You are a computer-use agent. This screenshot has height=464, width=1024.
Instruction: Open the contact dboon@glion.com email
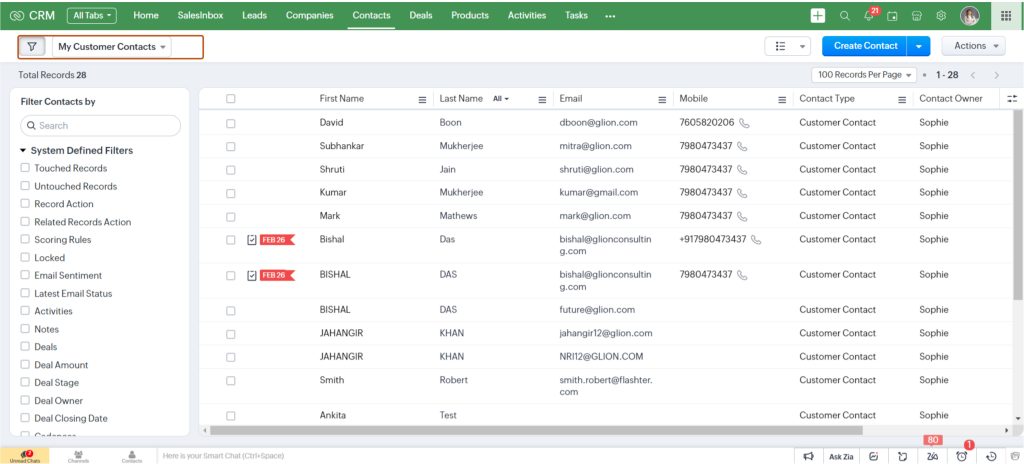[x=598, y=123]
